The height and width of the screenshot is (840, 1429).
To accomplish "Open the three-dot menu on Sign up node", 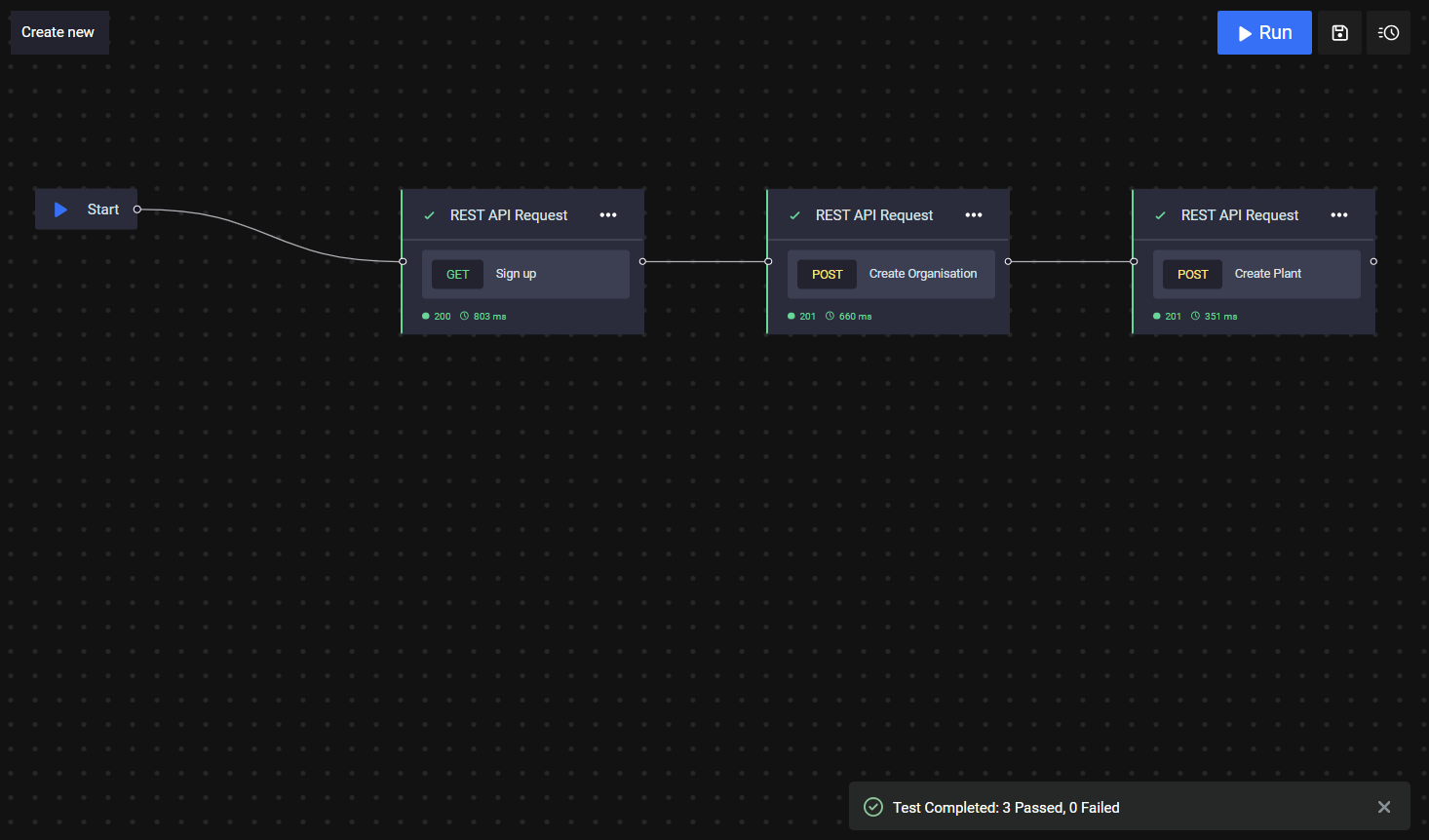I will [x=608, y=215].
